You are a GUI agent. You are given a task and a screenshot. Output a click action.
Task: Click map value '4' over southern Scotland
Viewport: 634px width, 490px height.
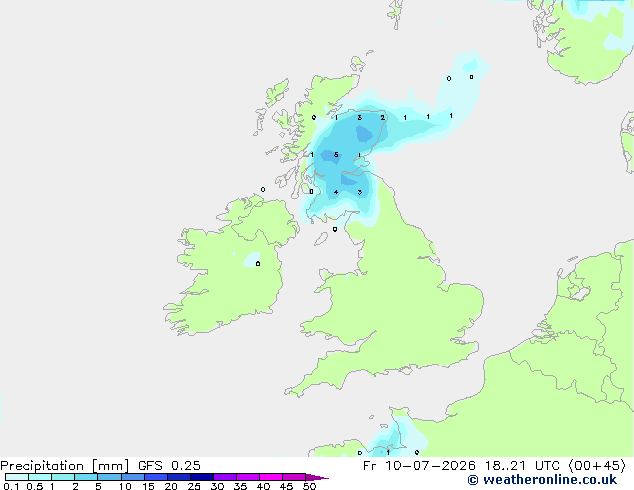click(x=336, y=192)
